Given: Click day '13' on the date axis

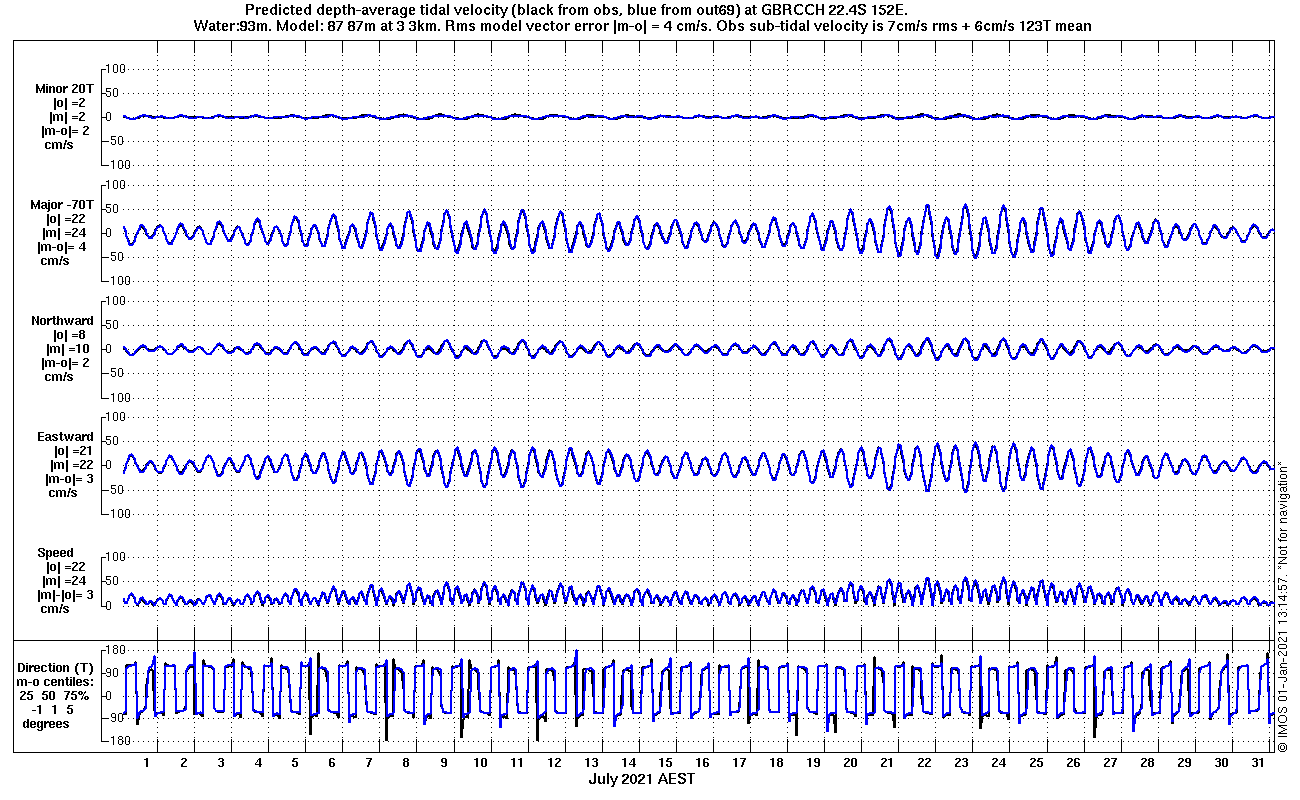Looking at the screenshot, I should 591,762.
